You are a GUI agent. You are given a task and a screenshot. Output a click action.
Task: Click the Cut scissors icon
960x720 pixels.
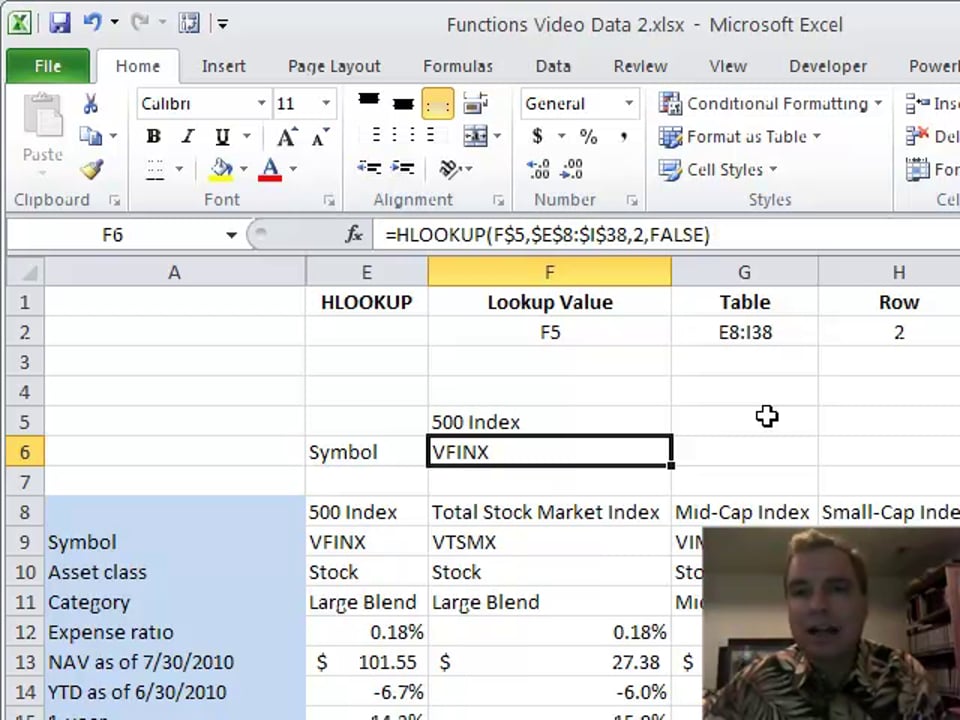coord(91,103)
